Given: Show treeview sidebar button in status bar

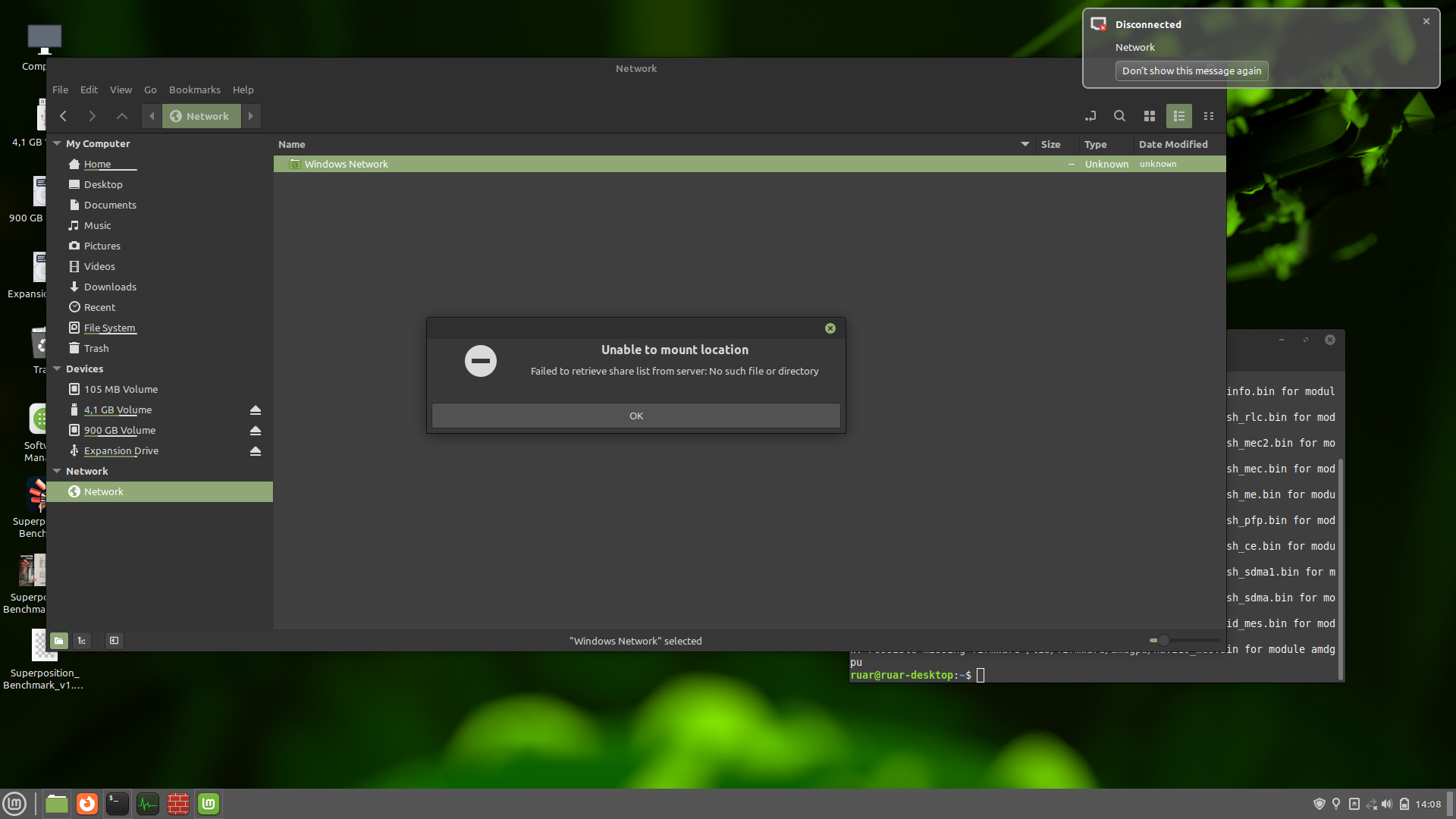Looking at the screenshot, I should click(82, 641).
